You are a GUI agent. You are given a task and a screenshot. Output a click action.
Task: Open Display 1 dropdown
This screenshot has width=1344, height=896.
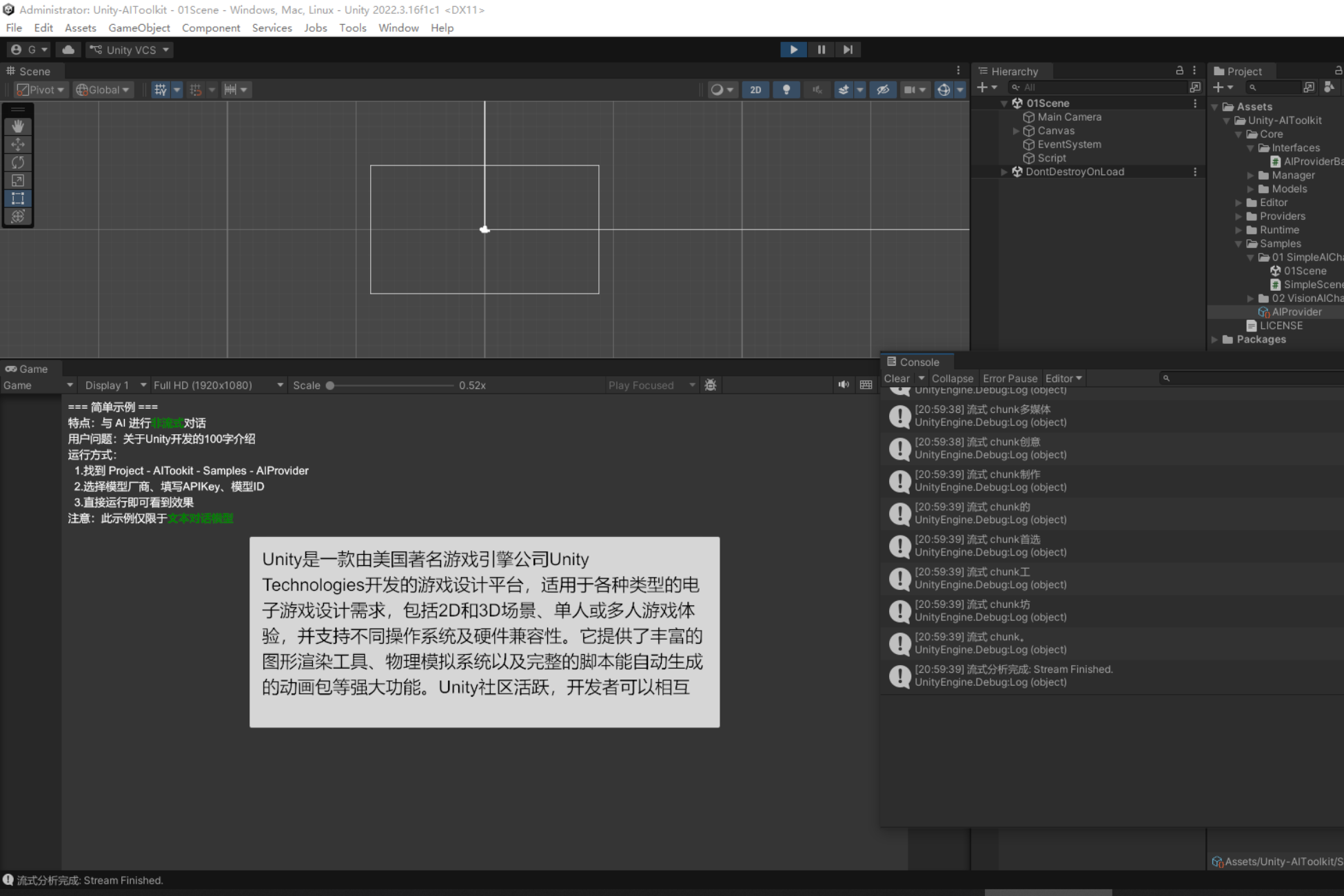click(114, 385)
